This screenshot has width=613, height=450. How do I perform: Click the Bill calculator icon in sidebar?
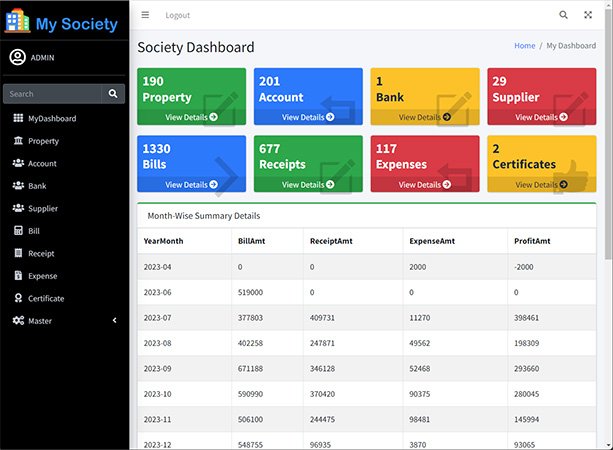[x=18, y=231]
